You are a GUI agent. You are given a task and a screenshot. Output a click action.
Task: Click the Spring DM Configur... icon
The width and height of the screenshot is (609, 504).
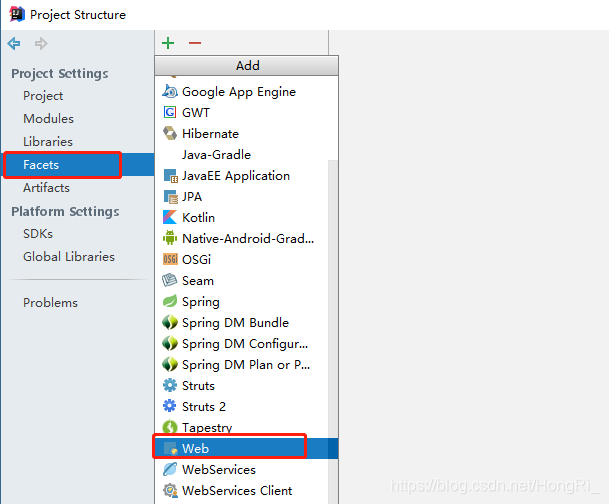(x=170, y=343)
